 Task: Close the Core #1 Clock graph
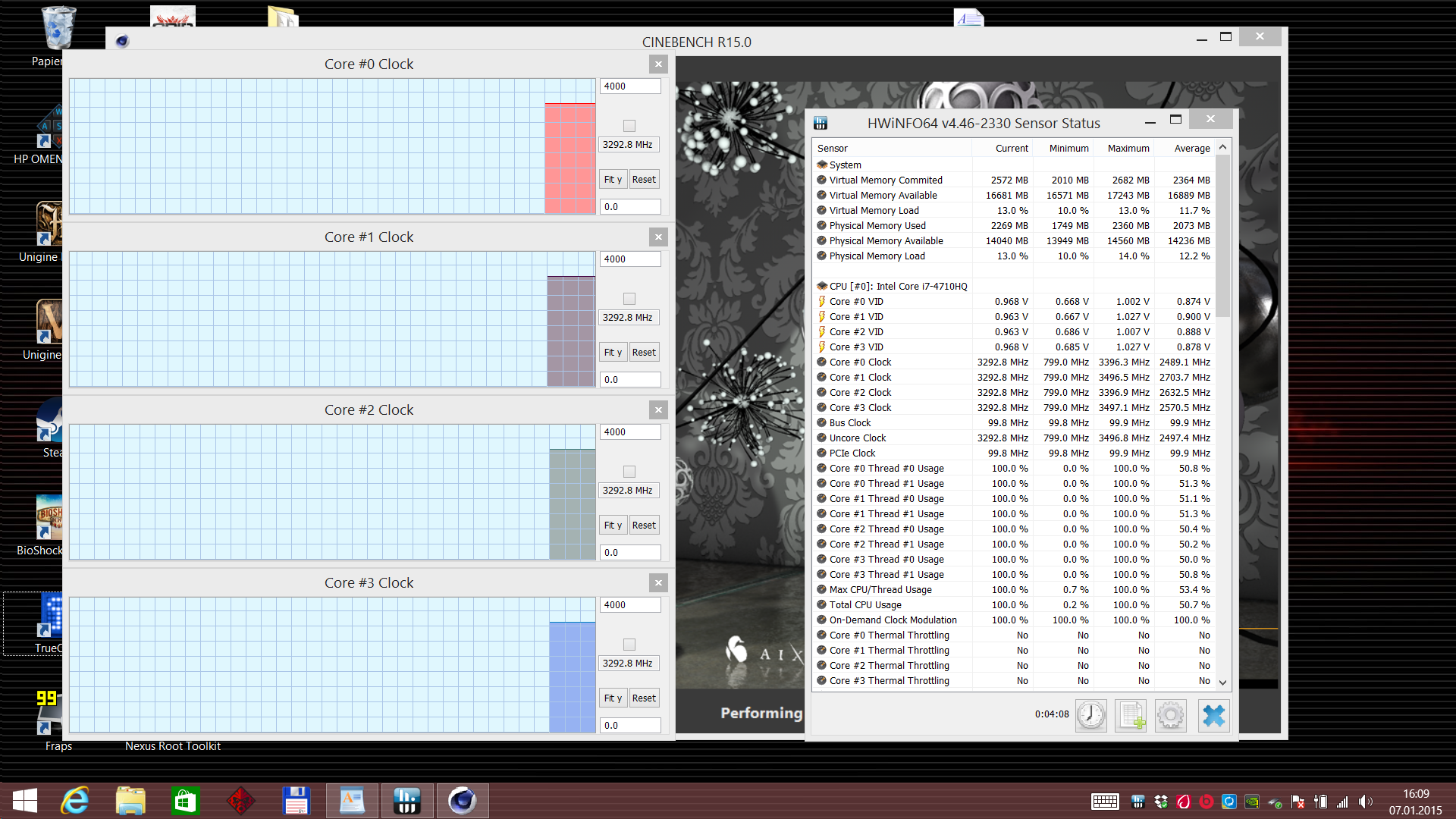(x=658, y=237)
